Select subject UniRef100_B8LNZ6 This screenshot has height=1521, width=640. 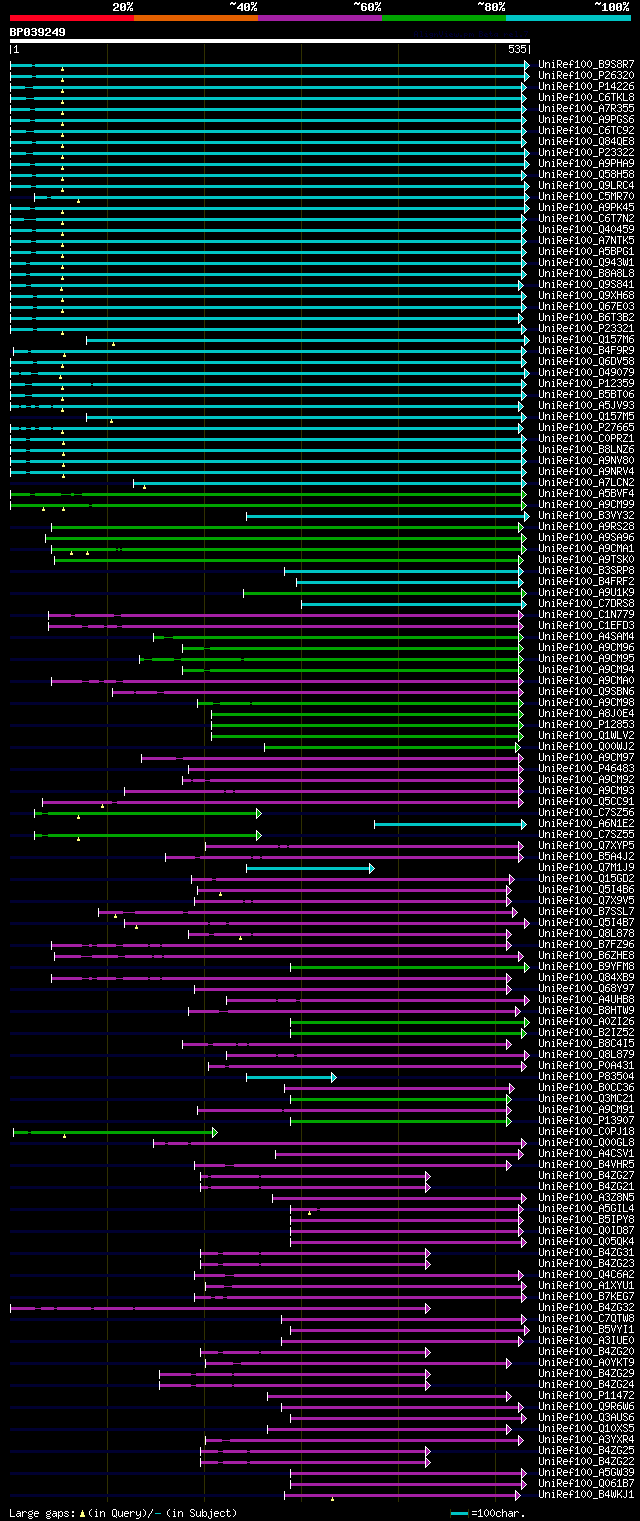(586, 449)
